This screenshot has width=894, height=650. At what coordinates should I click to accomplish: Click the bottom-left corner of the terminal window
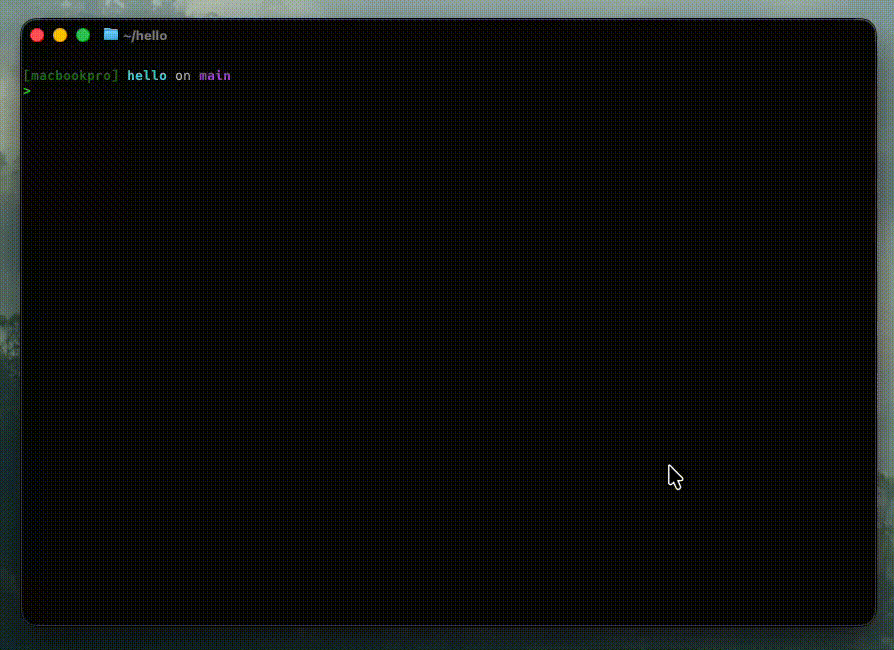coord(28,618)
